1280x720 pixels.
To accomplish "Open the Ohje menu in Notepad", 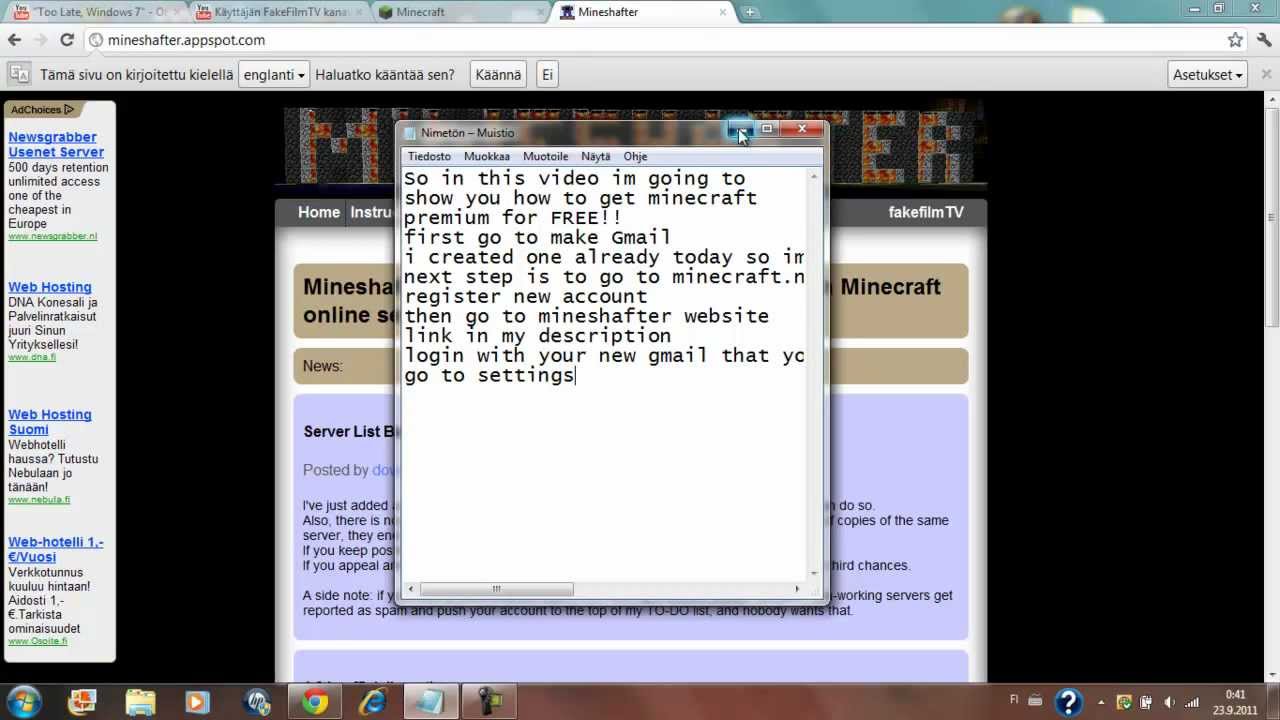I will [635, 156].
